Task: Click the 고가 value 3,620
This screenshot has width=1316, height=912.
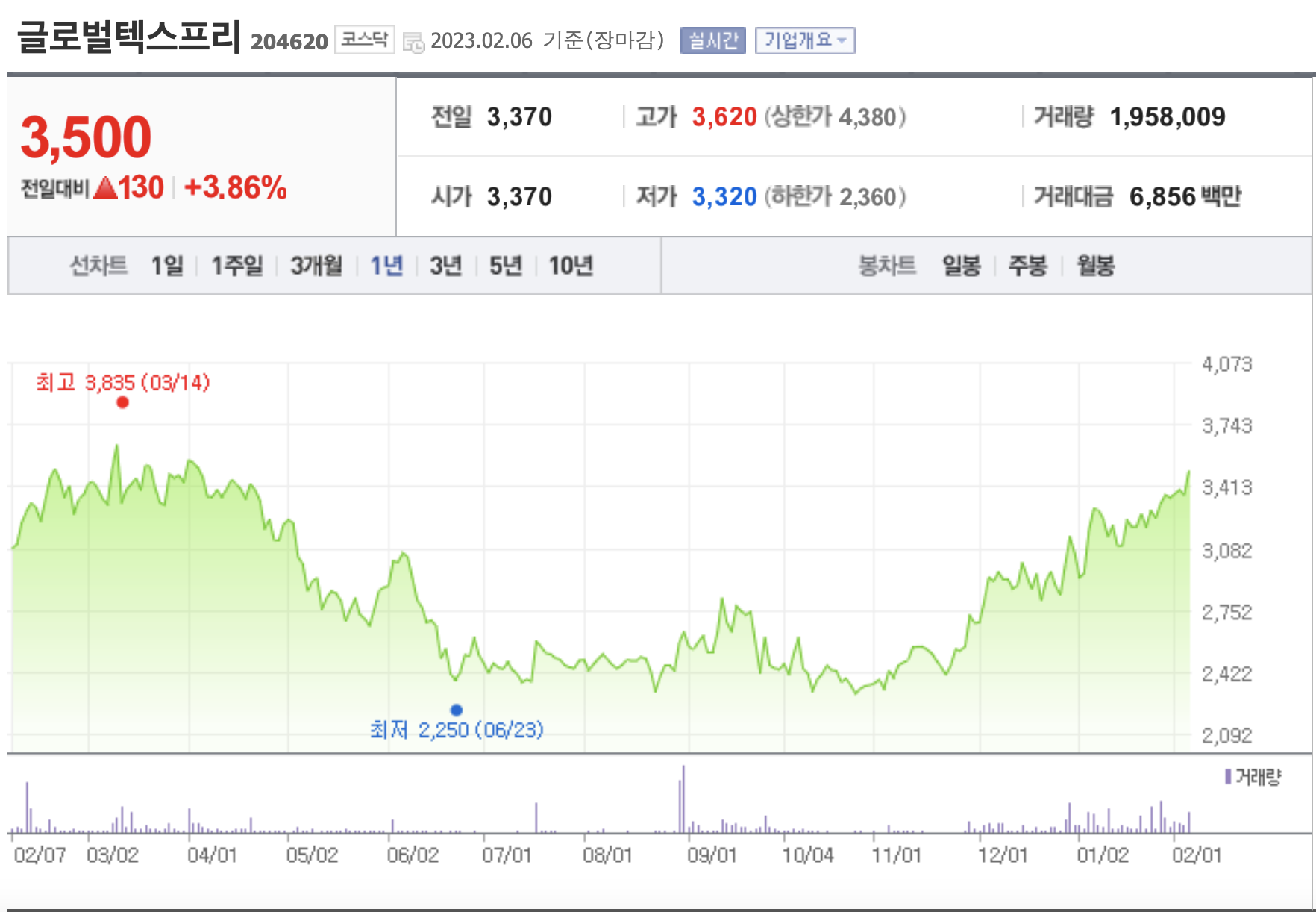Action: point(724,117)
